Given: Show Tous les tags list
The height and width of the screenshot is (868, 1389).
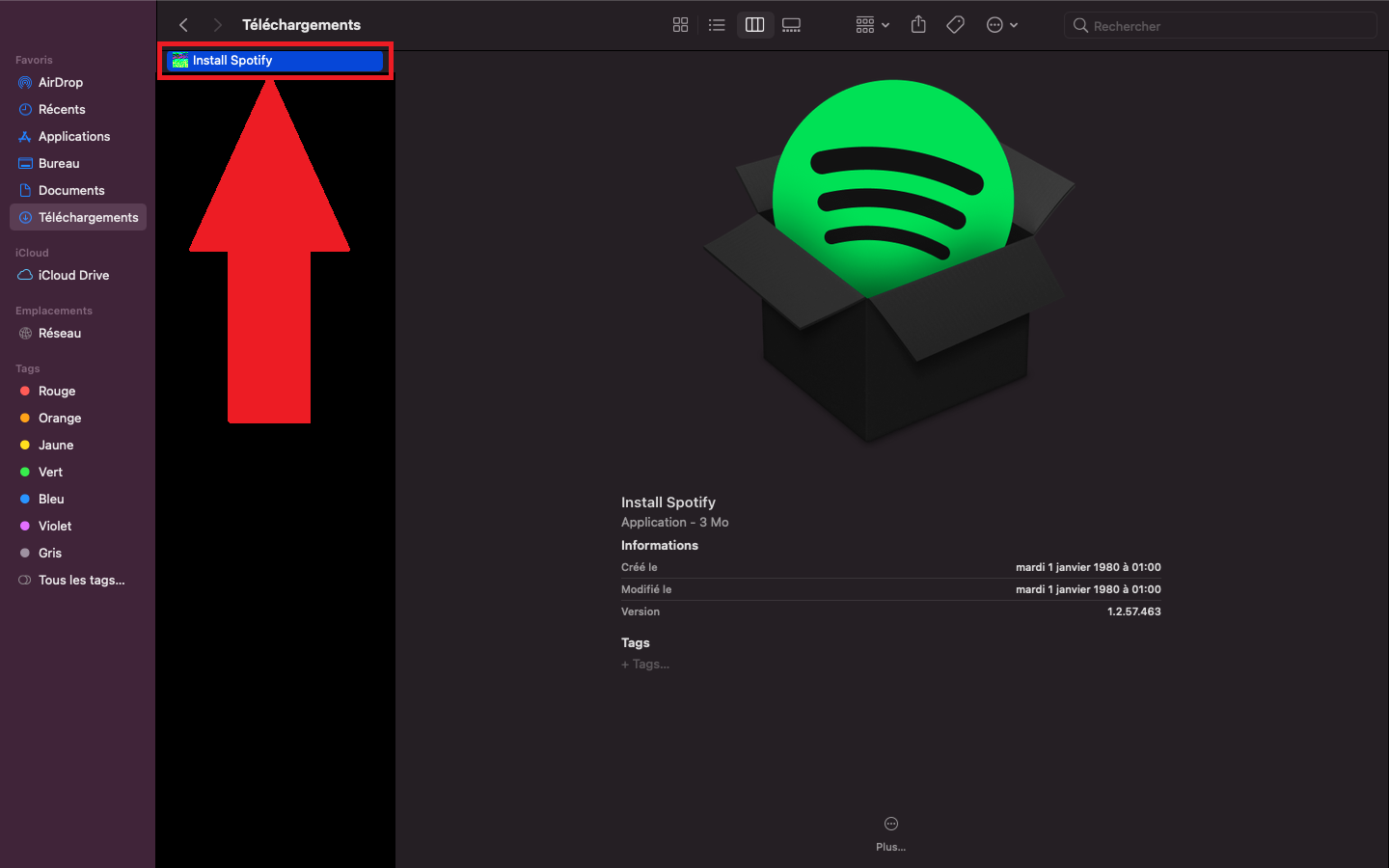Looking at the screenshot, I should (x=81, y=581).
